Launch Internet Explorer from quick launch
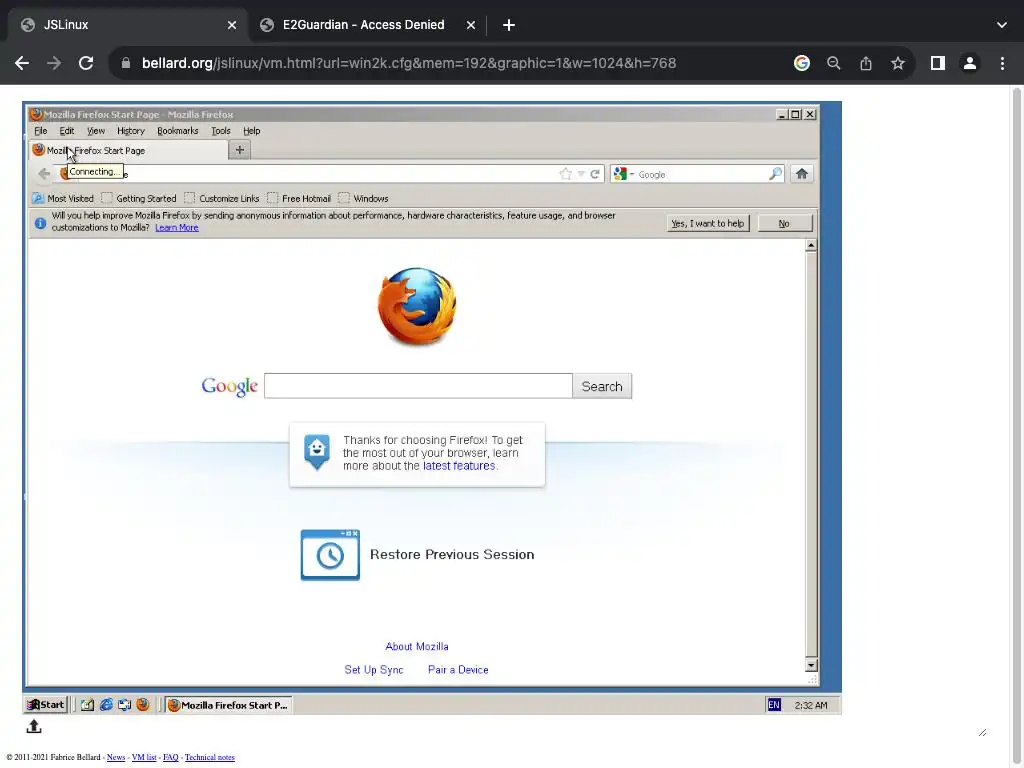1024x768 pixels. (x=106, y=705)
